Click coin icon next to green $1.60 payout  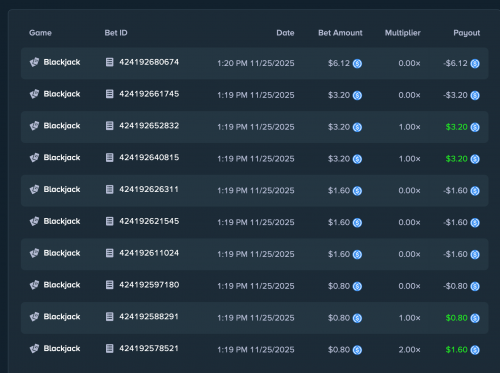(475, 350)
